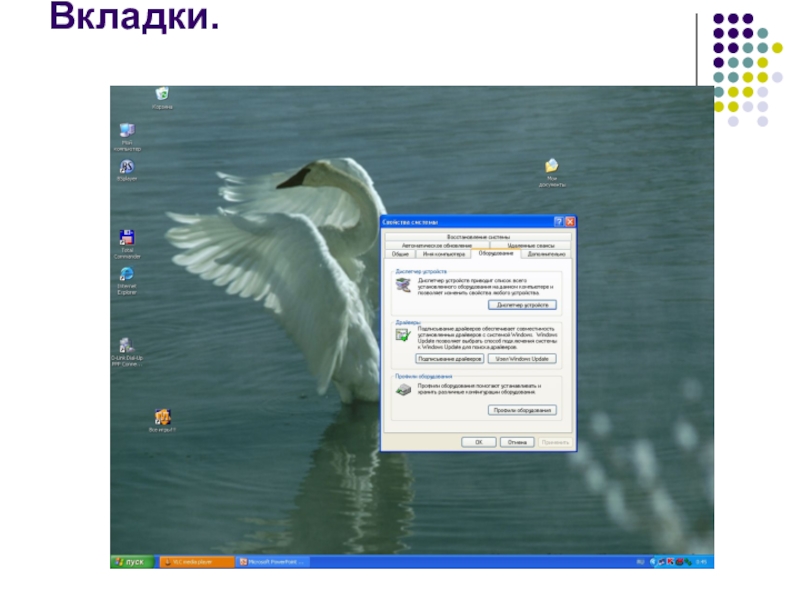
Task: Click the RU language indicator in tray
Action: click(x=640, y=562)
